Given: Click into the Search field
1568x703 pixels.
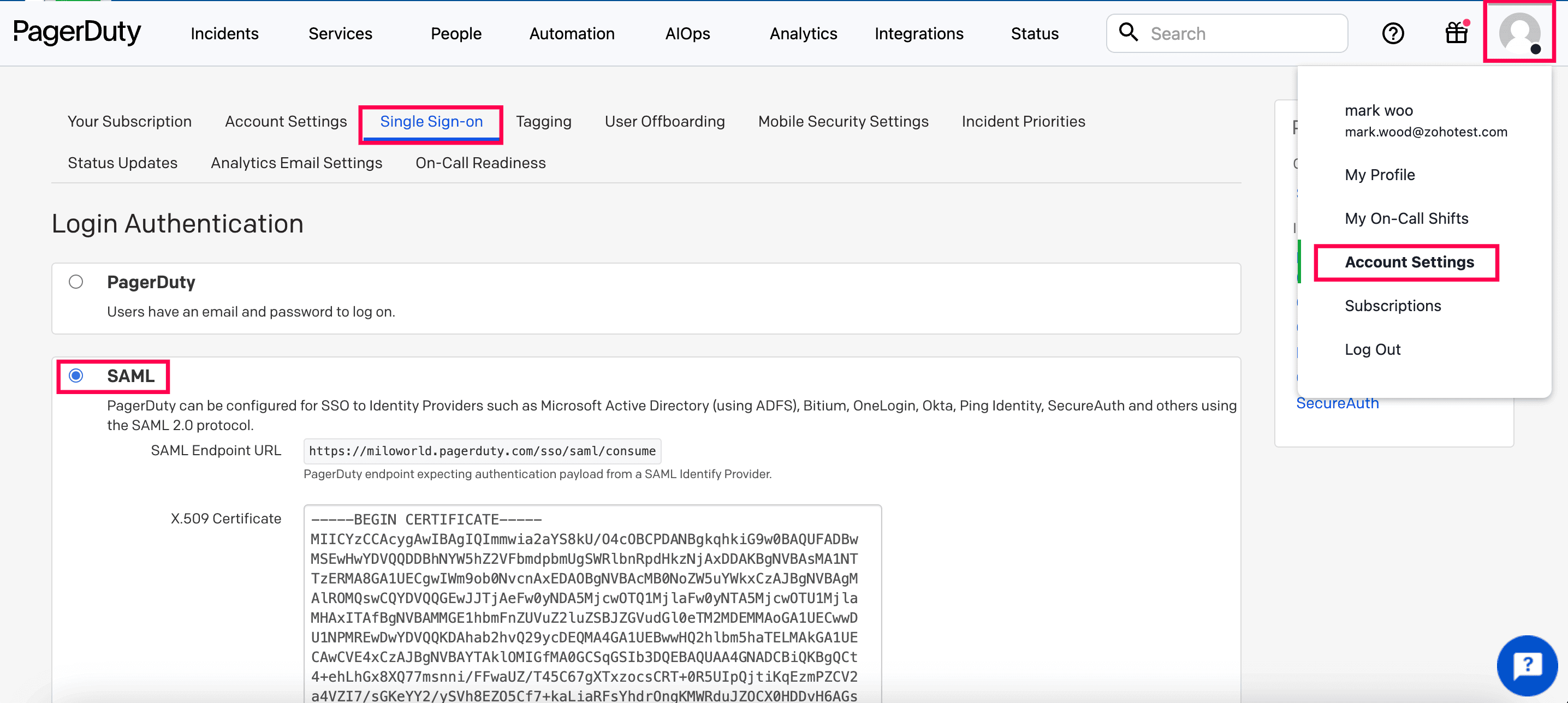Looking at the screenshot, I should pos(1242,33).
